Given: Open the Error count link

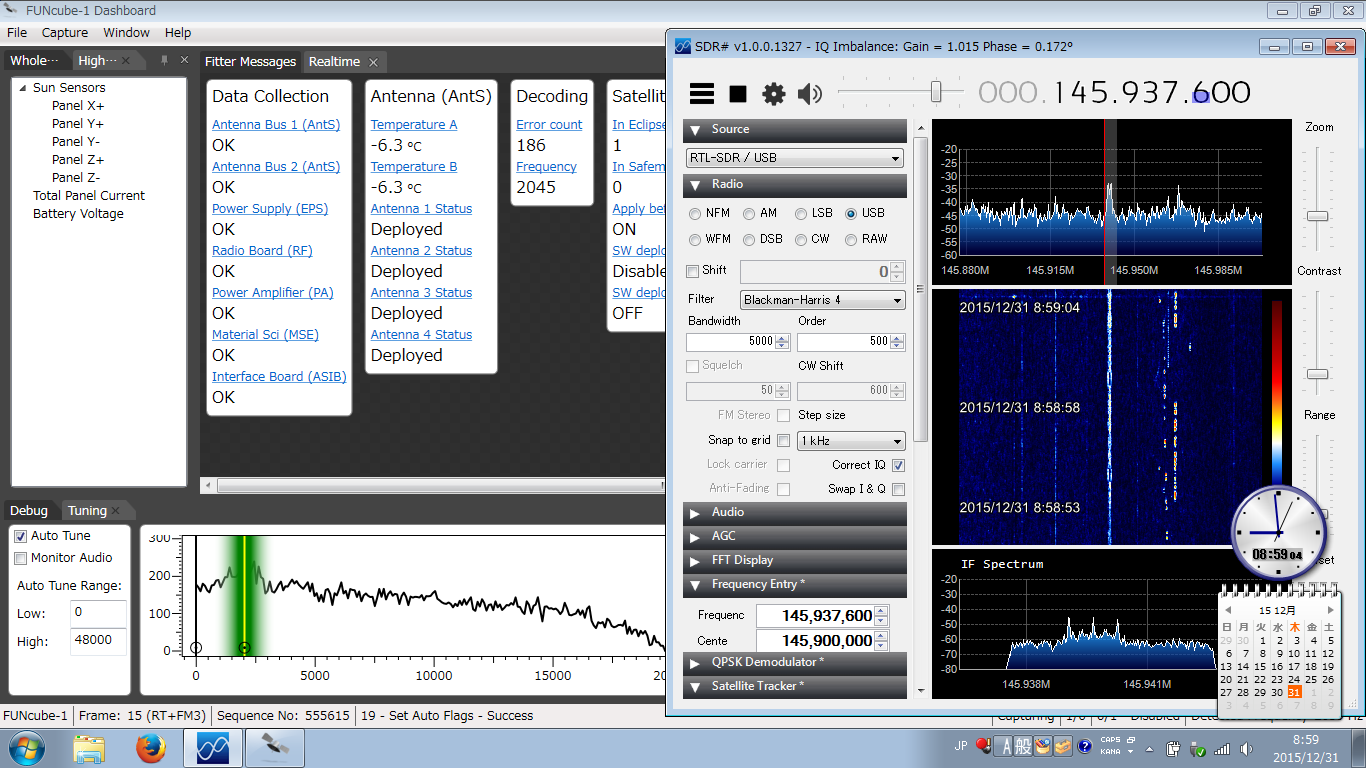Looking at the screenshot, I should point(549,125).
